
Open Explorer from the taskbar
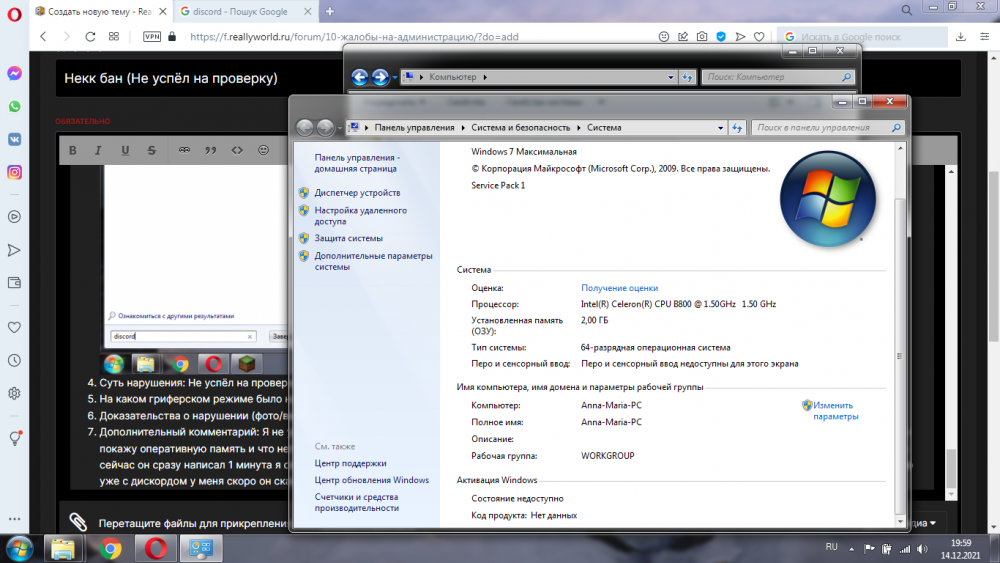click(x=63, y=548)
